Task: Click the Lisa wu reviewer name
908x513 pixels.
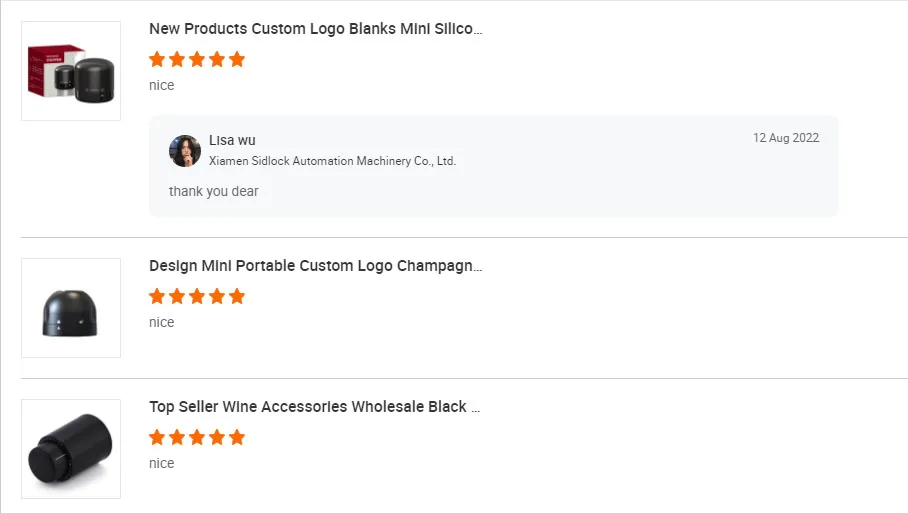Action: (232, 140)
